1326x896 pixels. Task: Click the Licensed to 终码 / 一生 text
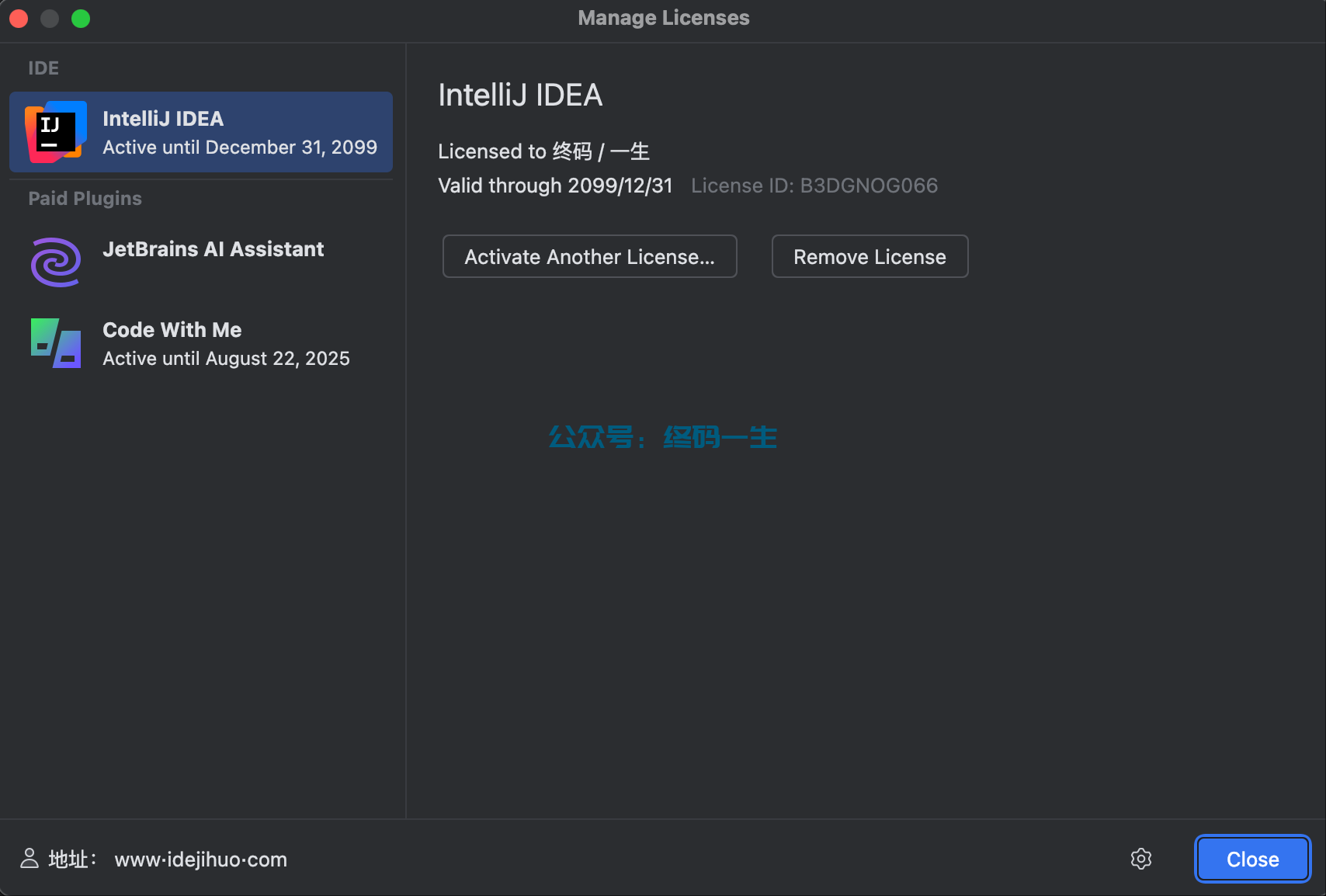[x=543, y=151]
